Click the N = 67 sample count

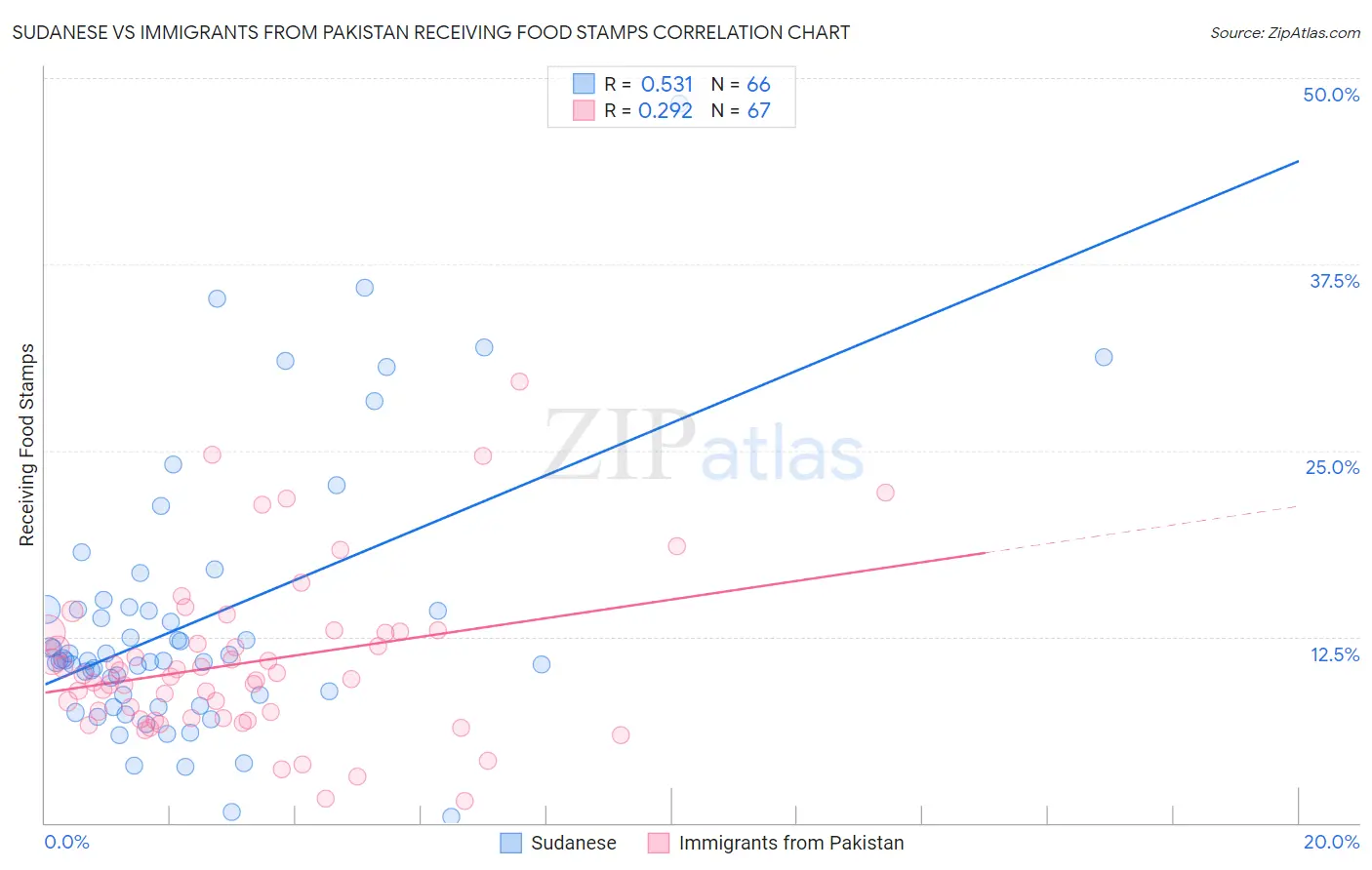(741, 110)
